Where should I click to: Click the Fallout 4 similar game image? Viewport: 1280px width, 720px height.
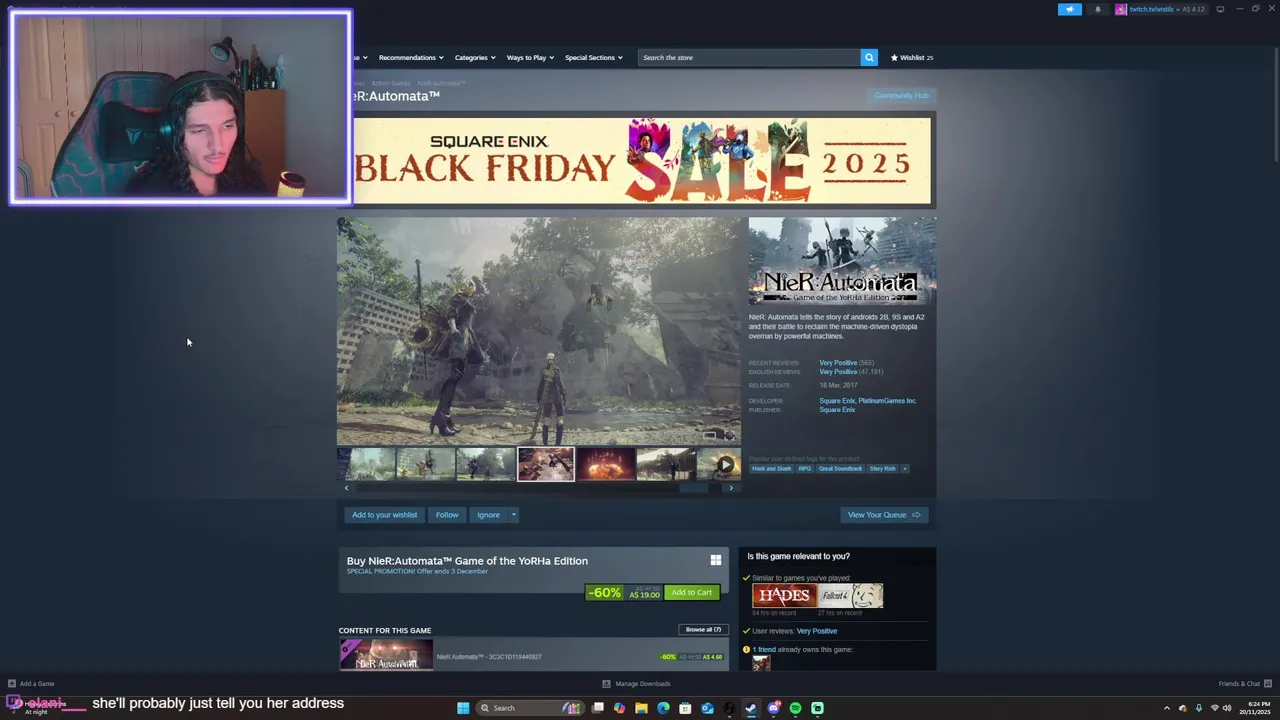pos(851,596)
